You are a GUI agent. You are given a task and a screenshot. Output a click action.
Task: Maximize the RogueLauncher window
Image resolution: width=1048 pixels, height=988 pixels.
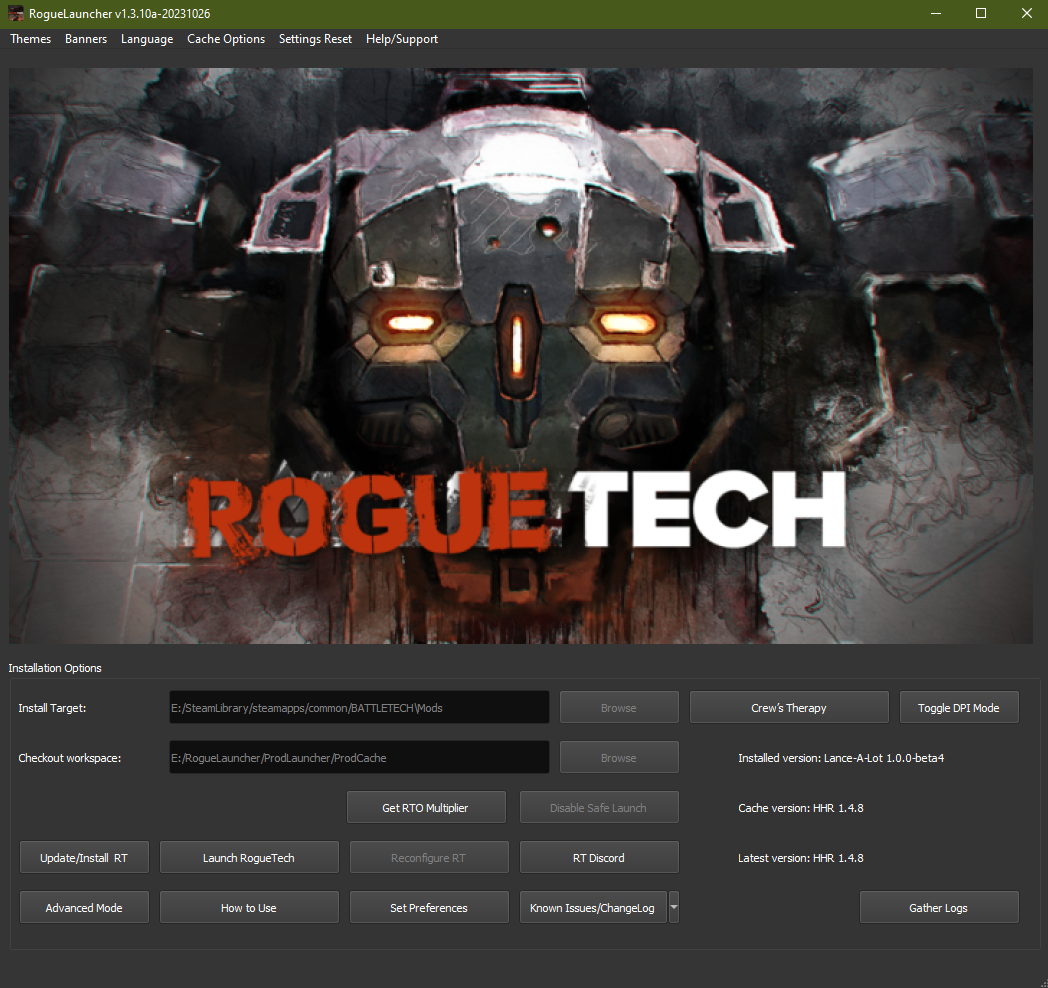pyautogui.click(x=980, y=13)
